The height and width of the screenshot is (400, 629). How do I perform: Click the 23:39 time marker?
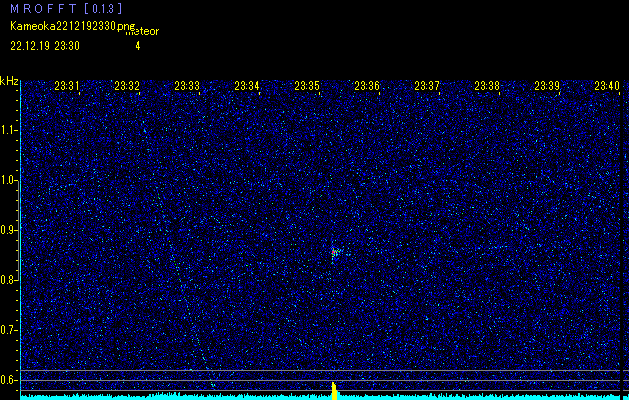point(547,86)
